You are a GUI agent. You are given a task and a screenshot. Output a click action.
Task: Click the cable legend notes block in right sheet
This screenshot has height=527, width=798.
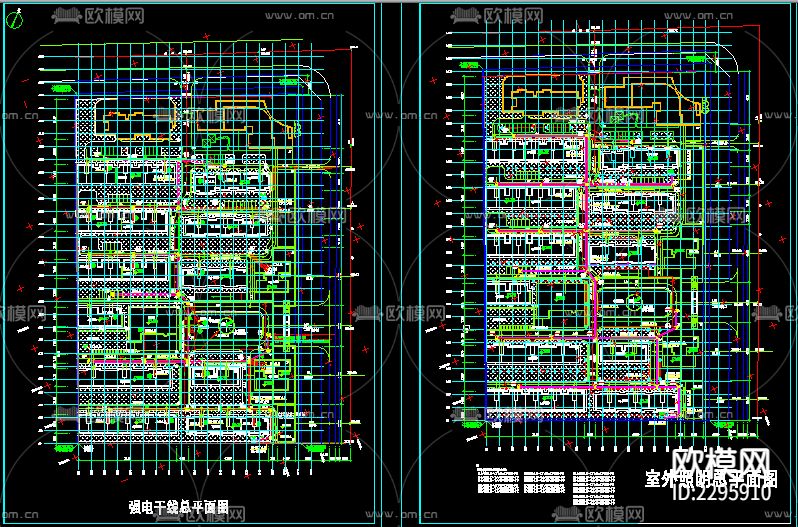(548, 485)
